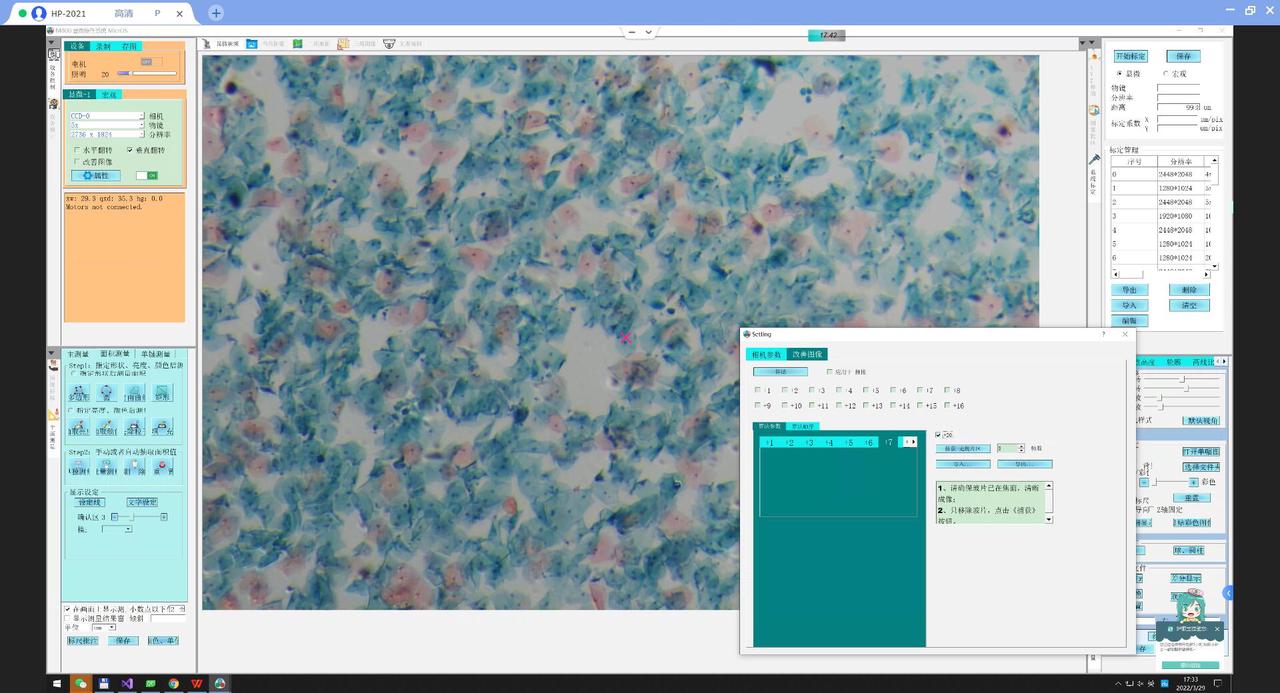
Task: Select the circle area measurement tool
Action: 106,393
